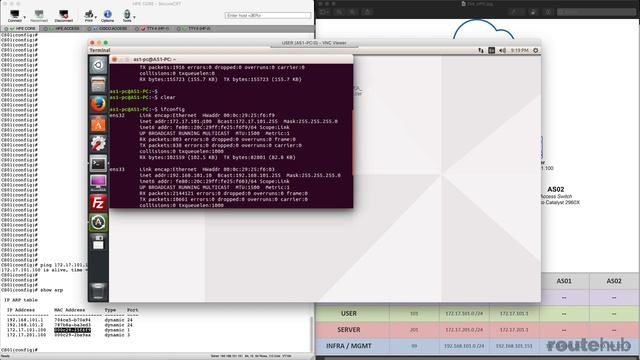Click the AS02 switch label in diagram
The width and height of the screenshot is (640, 360).
click(556, 189)
